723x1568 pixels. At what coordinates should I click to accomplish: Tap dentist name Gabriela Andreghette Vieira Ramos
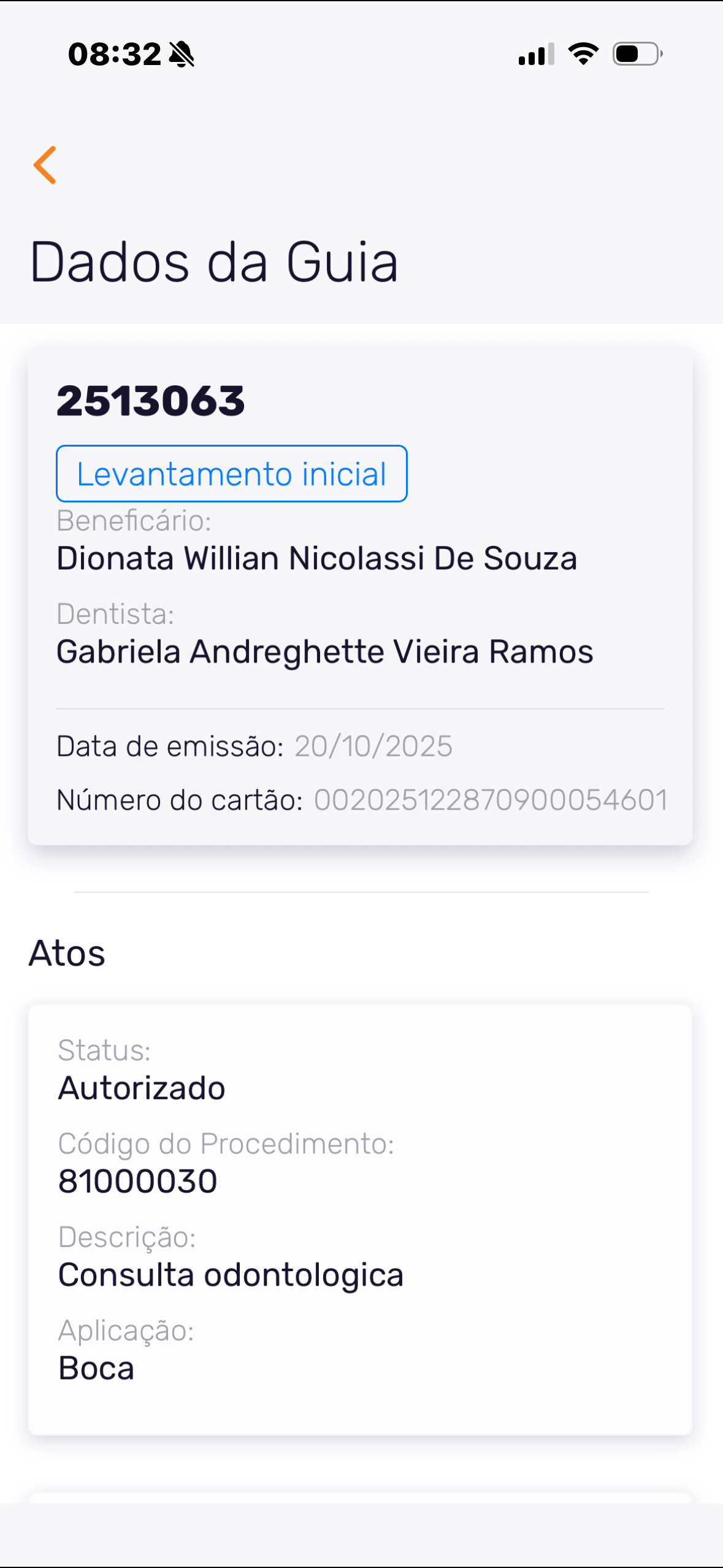click(324, 651)
